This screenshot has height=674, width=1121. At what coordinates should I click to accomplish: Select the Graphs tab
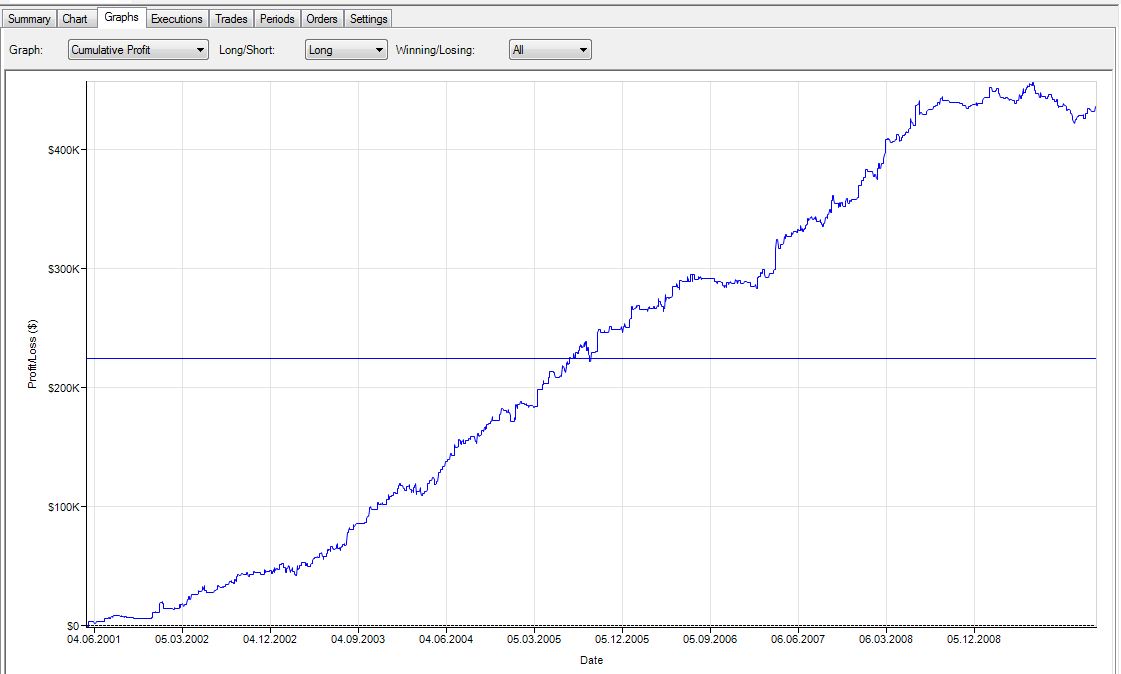[x=121, y=18]
